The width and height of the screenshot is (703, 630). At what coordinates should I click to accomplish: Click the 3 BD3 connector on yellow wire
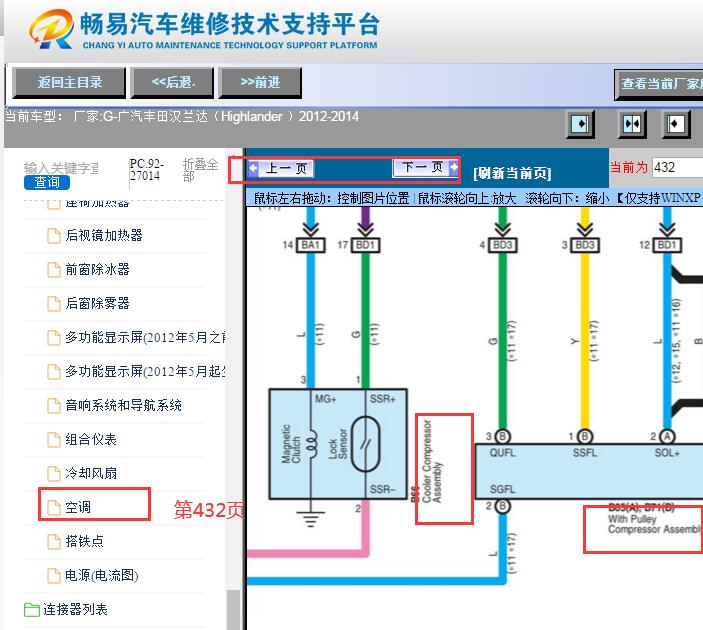click(x=585, y=245)
